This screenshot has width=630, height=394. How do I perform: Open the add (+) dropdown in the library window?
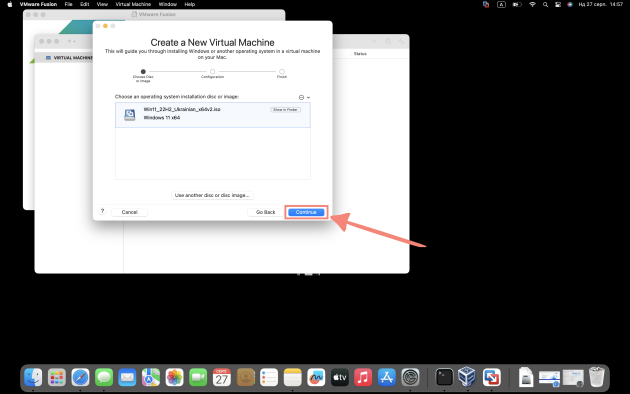click(72, 41)
